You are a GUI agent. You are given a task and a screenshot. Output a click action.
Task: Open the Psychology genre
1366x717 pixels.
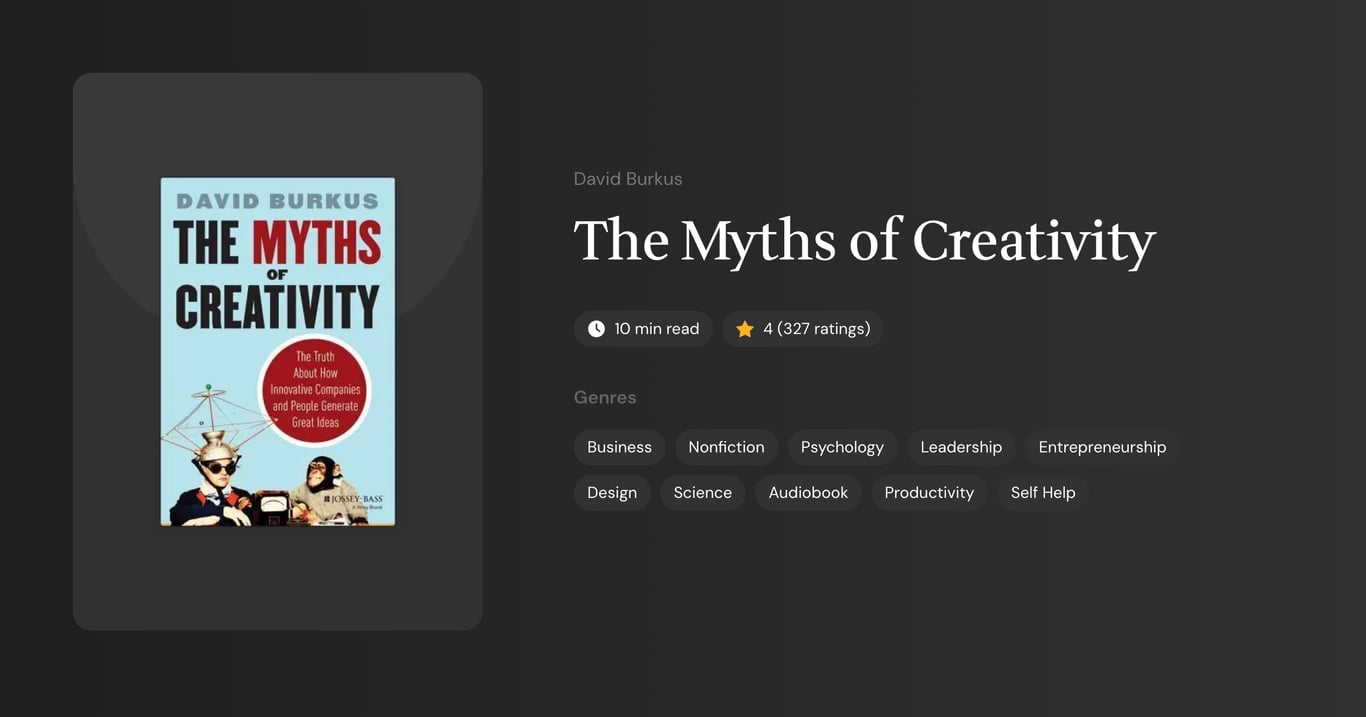tap(841, 447)
